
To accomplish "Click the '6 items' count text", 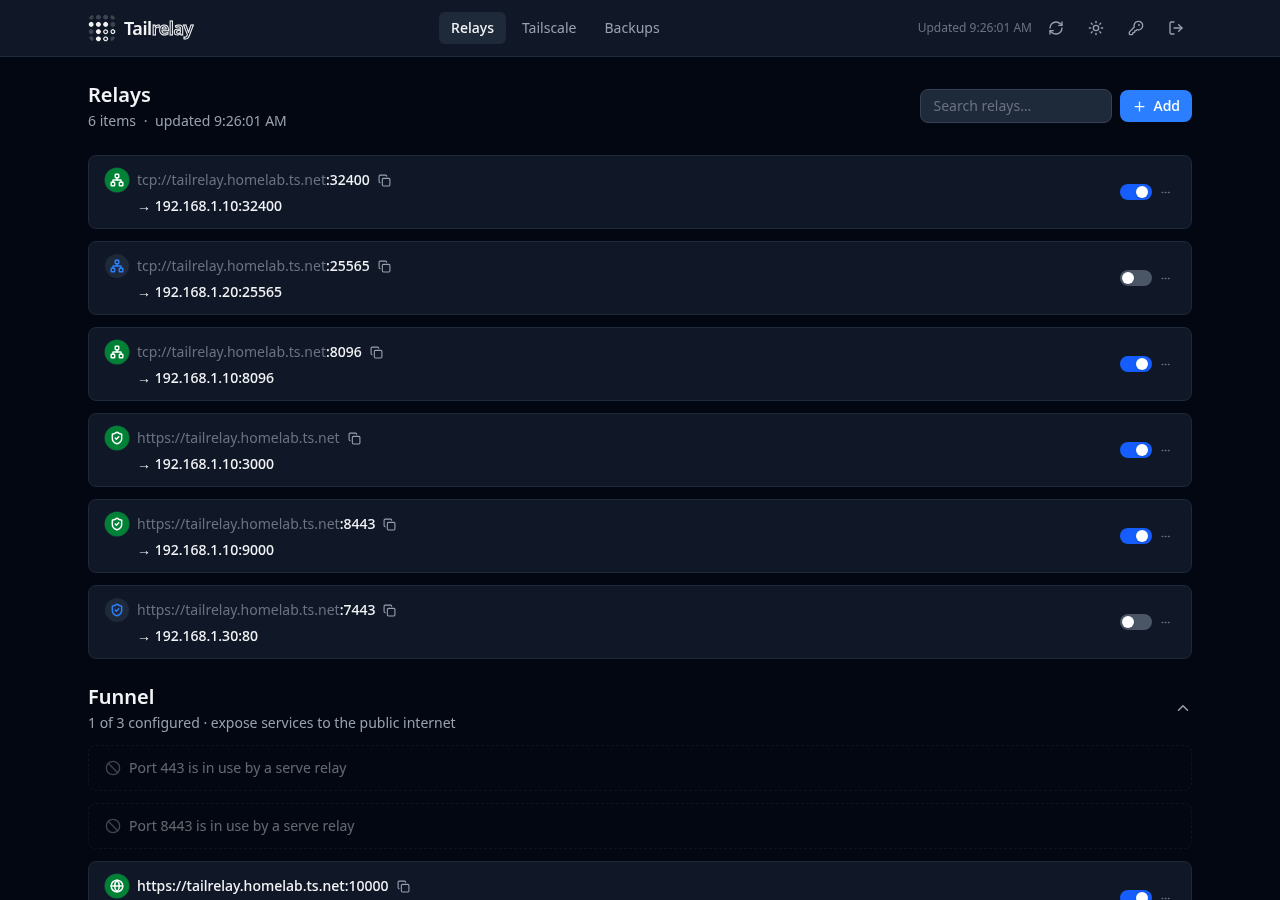I will click(112, 121).
